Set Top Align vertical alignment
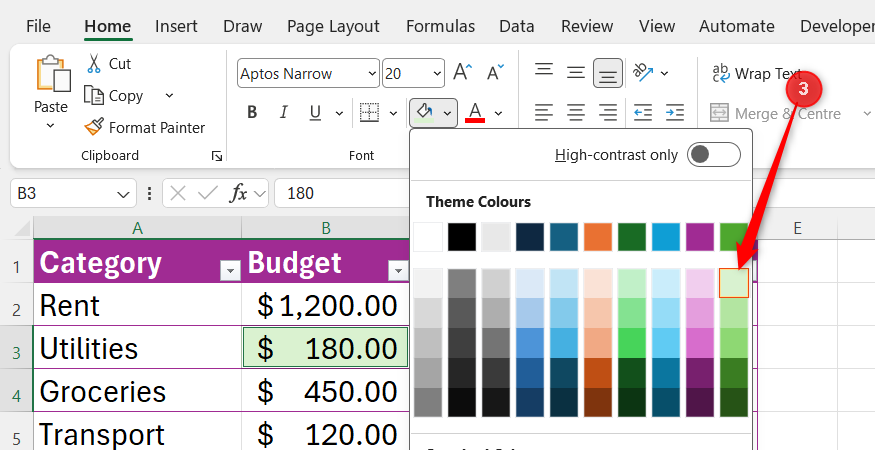Image resolution: width=875 pixels, height=450 pixels. 544,70
